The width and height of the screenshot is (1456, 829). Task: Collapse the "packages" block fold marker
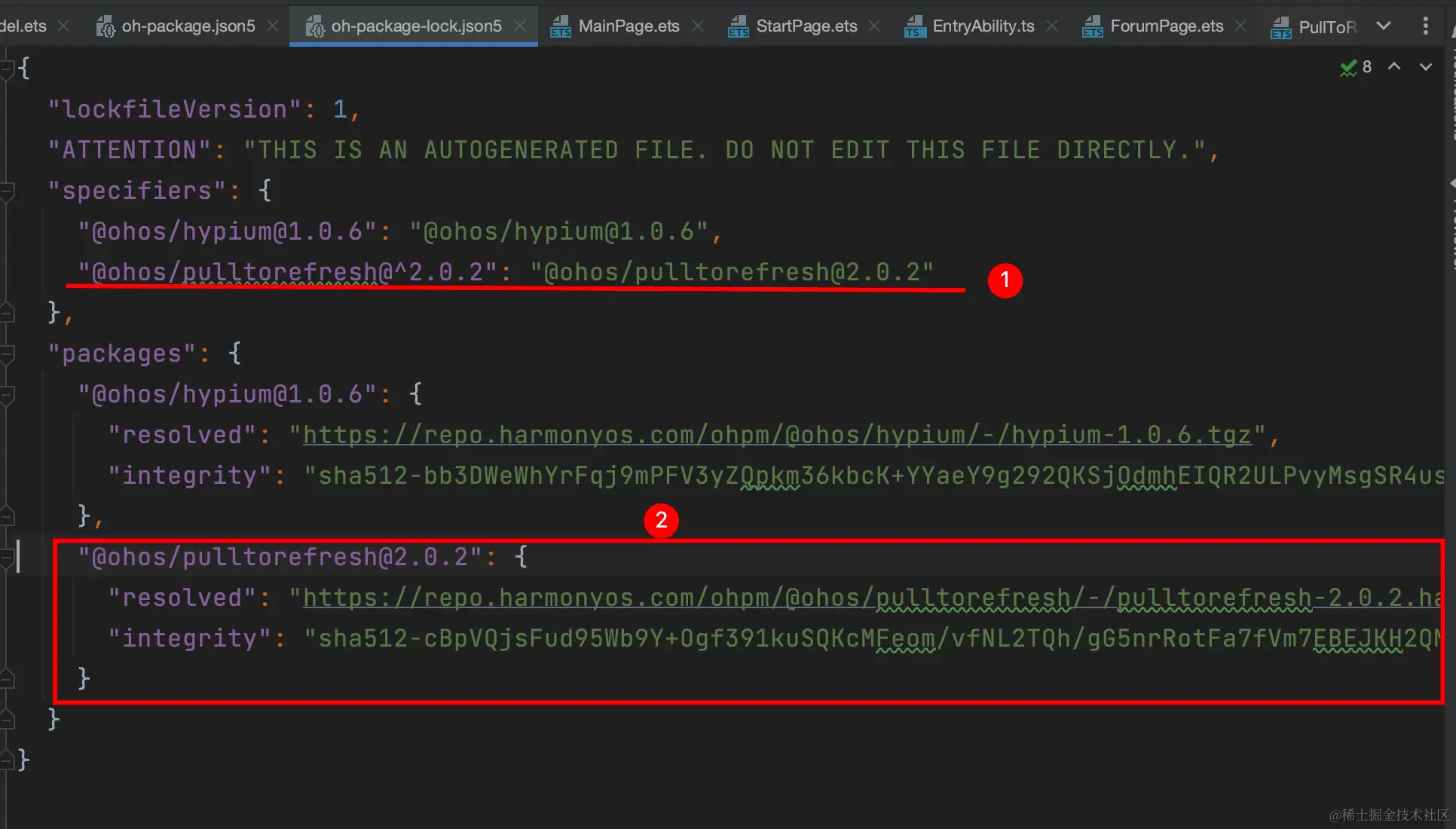tap(8, 354)
